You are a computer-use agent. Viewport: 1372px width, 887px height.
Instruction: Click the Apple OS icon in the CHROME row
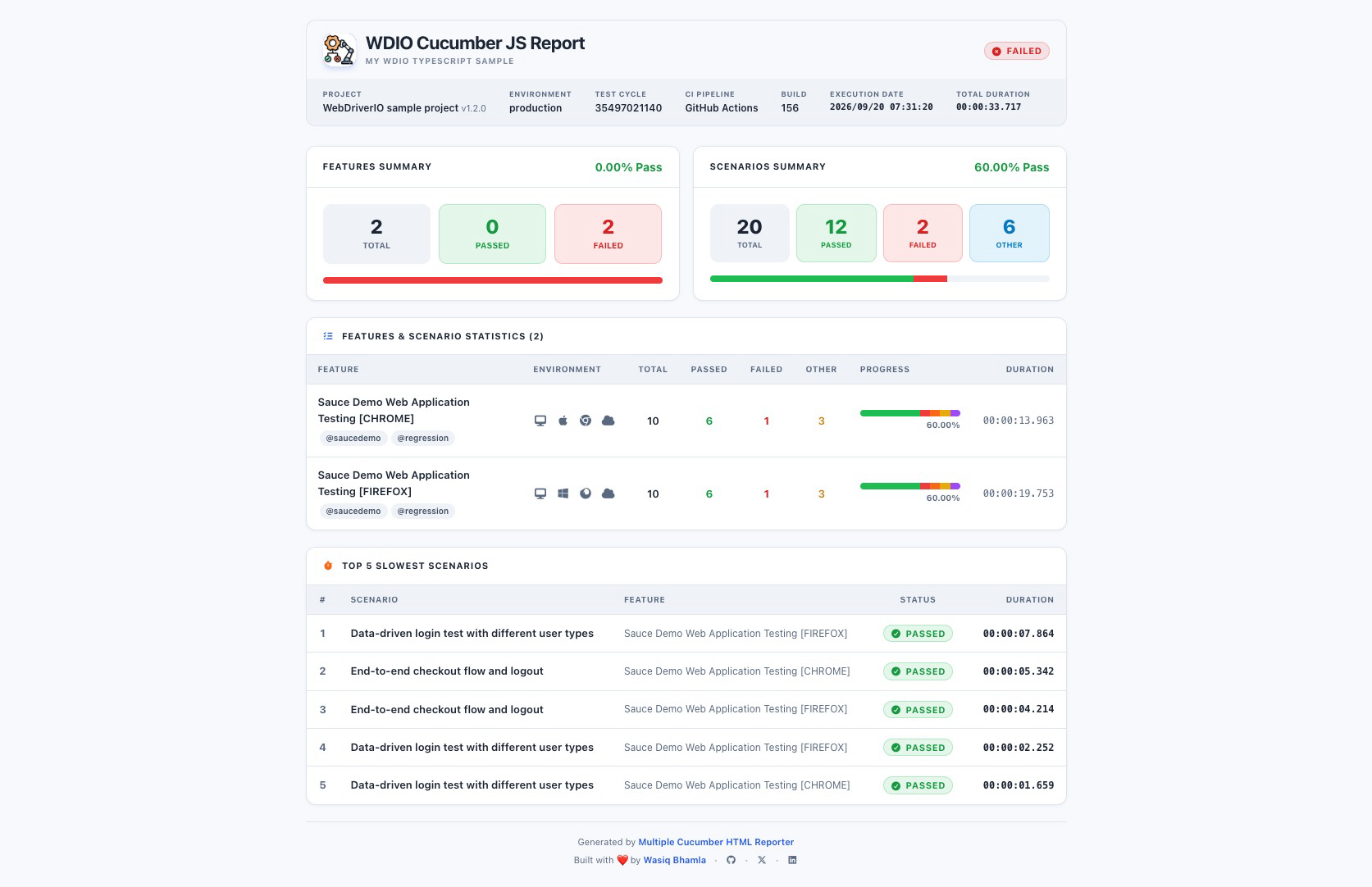(x=563, y=421)
